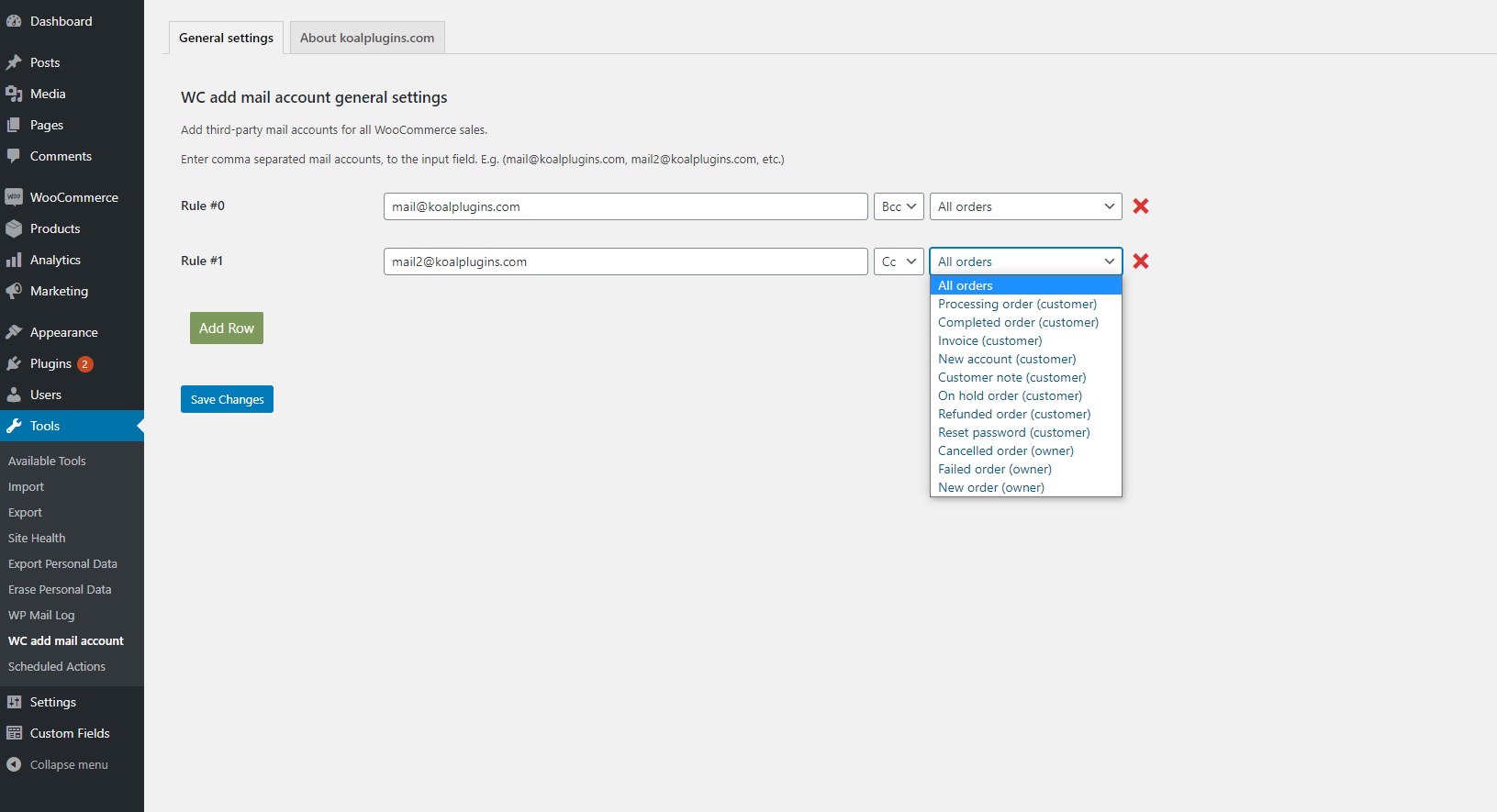Click the Add Row button
Screen dimensions: 1497x812
[227, 328]
